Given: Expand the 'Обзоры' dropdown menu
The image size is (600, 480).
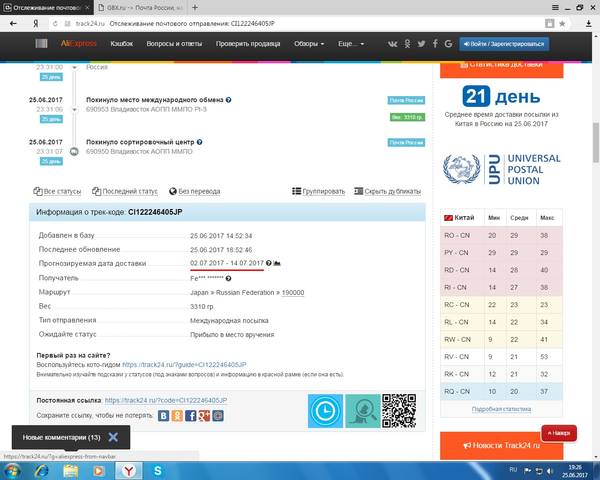Looking at the screenshot, I should 309,44.
